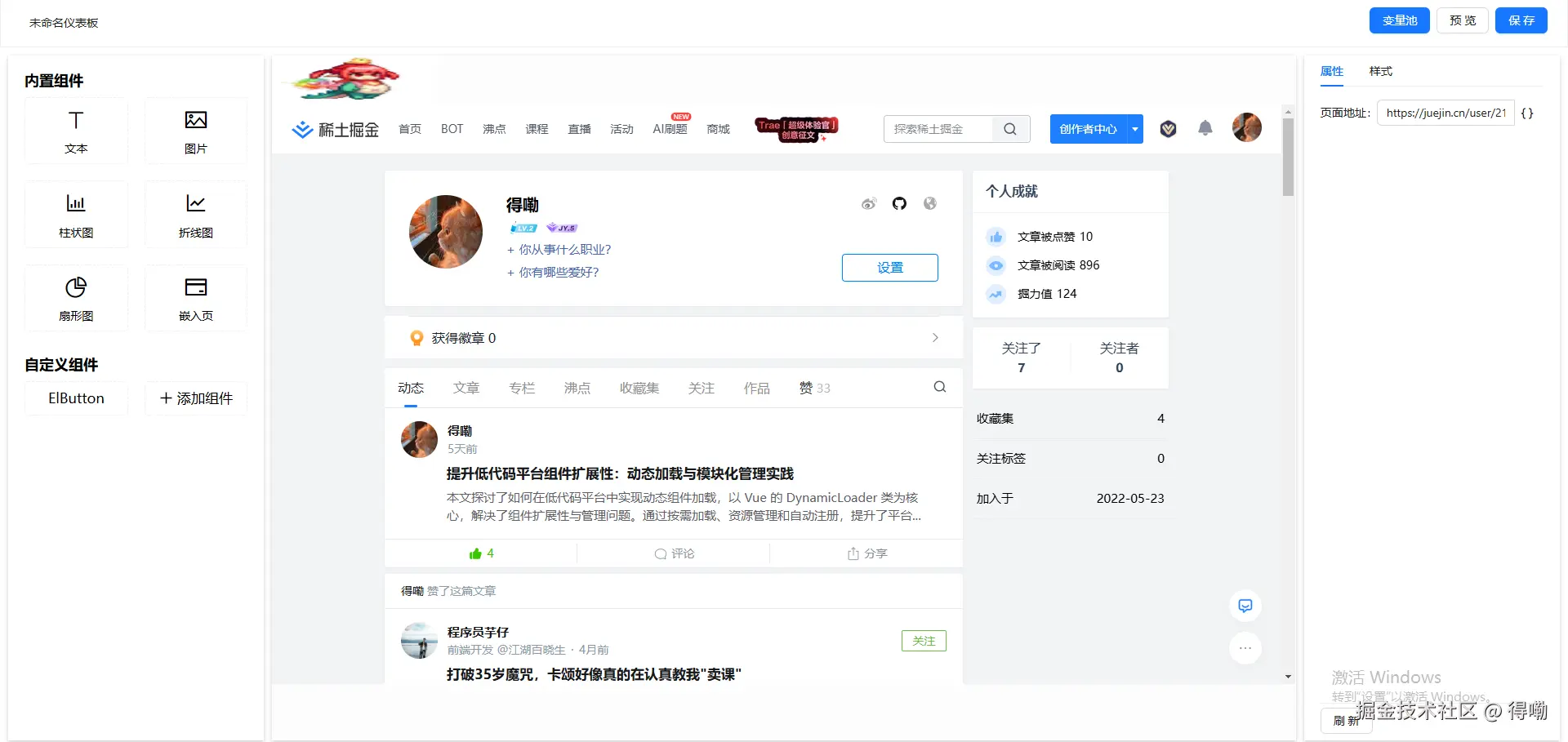This screenshot has width=1568, height=742.
Task: Follow 程序员芋仔 with the 关注 button
Action: (923, 641)
